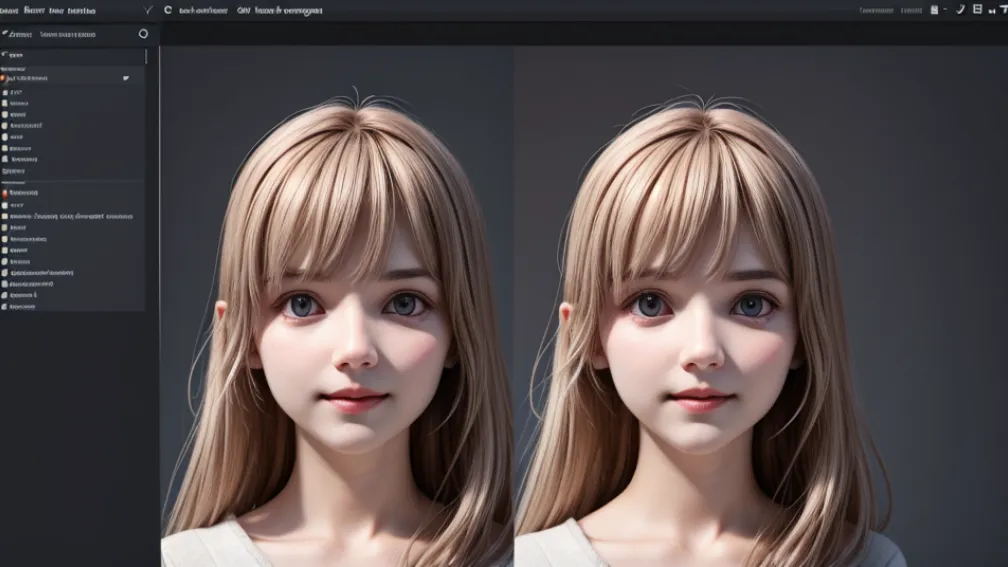Screen dimensions: 1008x567
Task: Click the split-square layout icon at top right
Action: click(x=977, y=9)
